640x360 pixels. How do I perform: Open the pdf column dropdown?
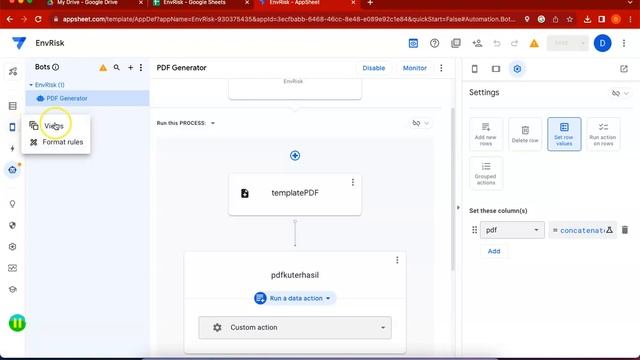(512, 230)
